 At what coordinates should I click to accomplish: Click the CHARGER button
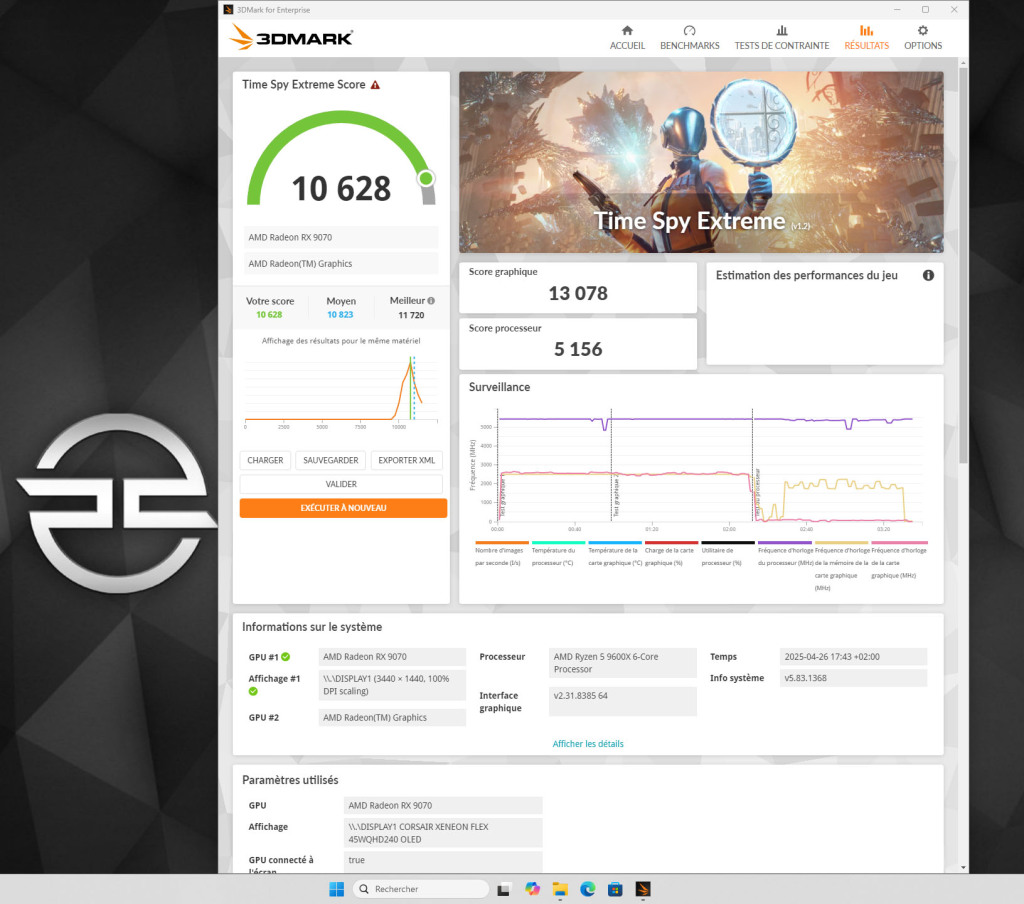pyautogui.click(x=265, y=460)
